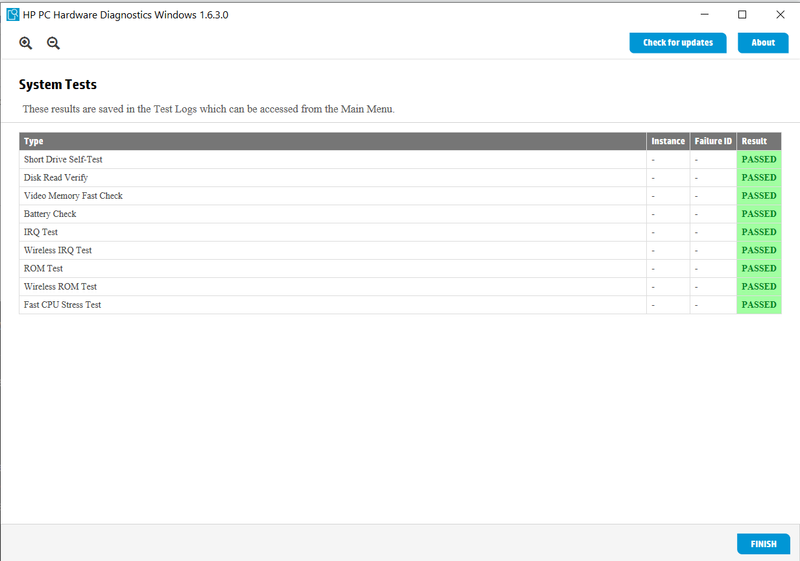Click PASSED result for Disk Read Verify

click(x=759, y=177)
